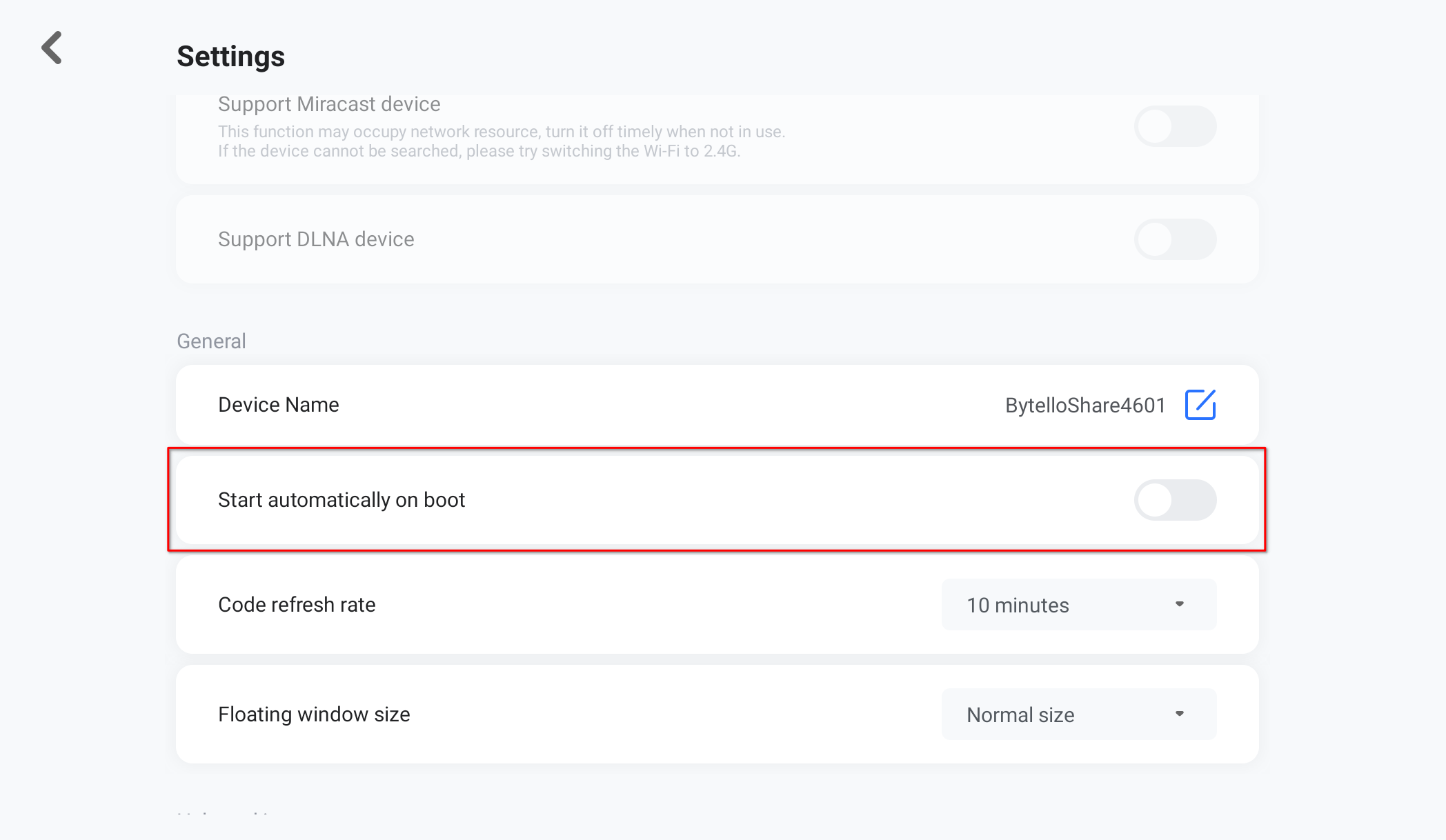Click the Support DLNA device label

(316, 239)
